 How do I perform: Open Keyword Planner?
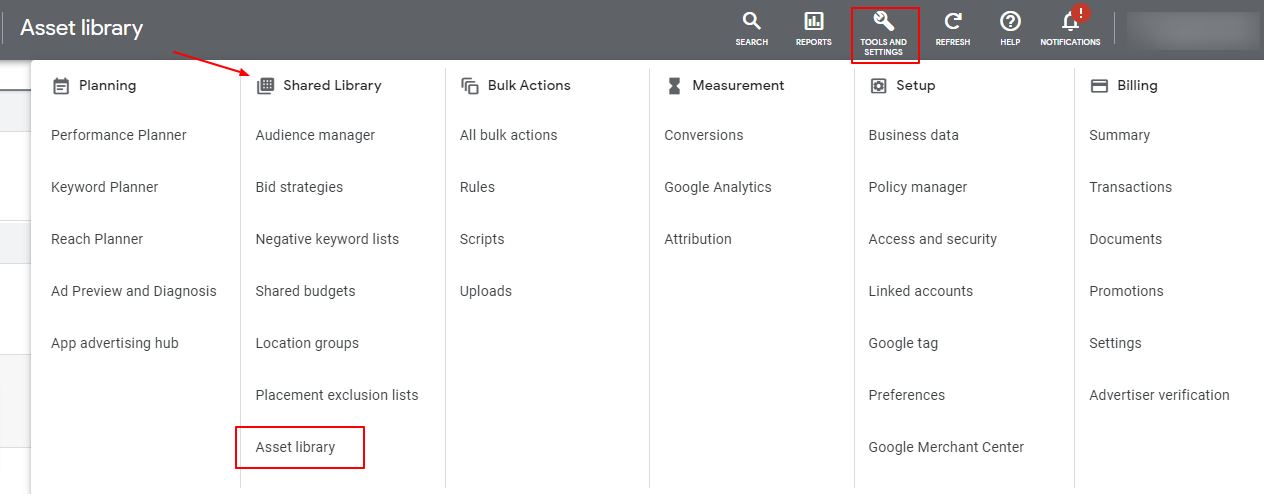pos(105,187)
